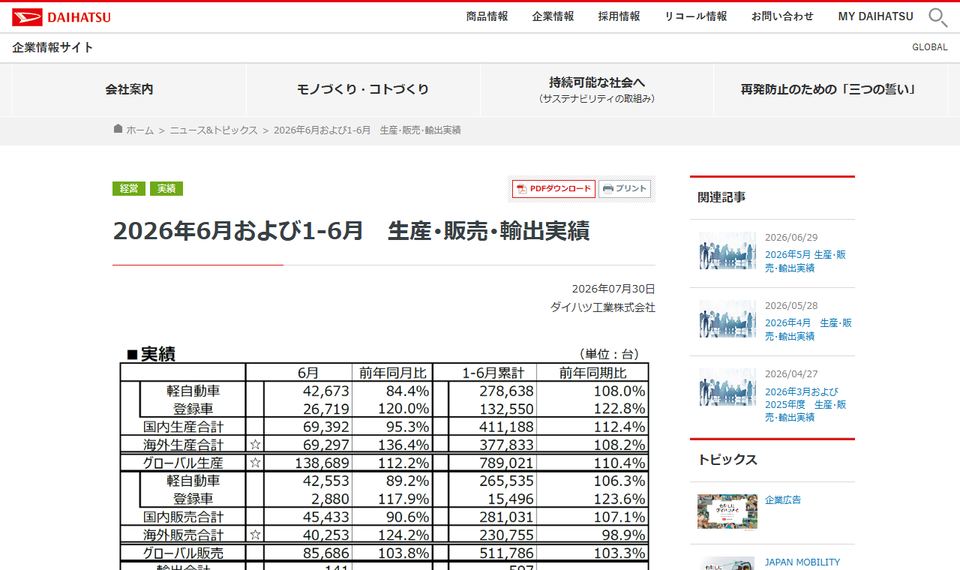Viewport: 960px width, 570px height.
Task: Click thumbnail of 2026/05/28 related article
Action: click(727, 320)
